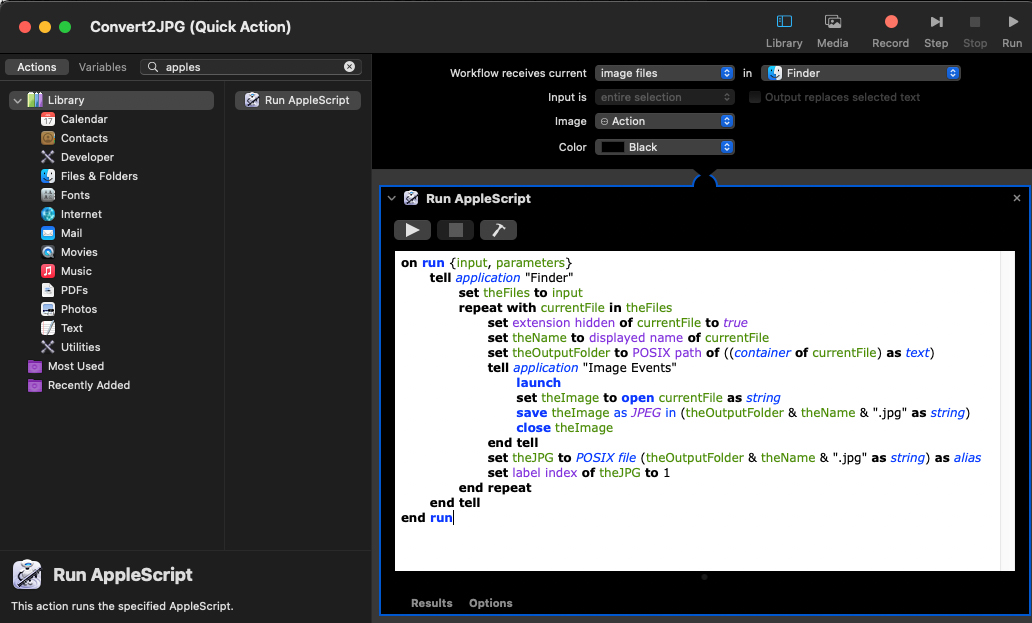The image size is (1032, 623).
Task: Select the Files & Folders category
Action: [x=99, y=176]
